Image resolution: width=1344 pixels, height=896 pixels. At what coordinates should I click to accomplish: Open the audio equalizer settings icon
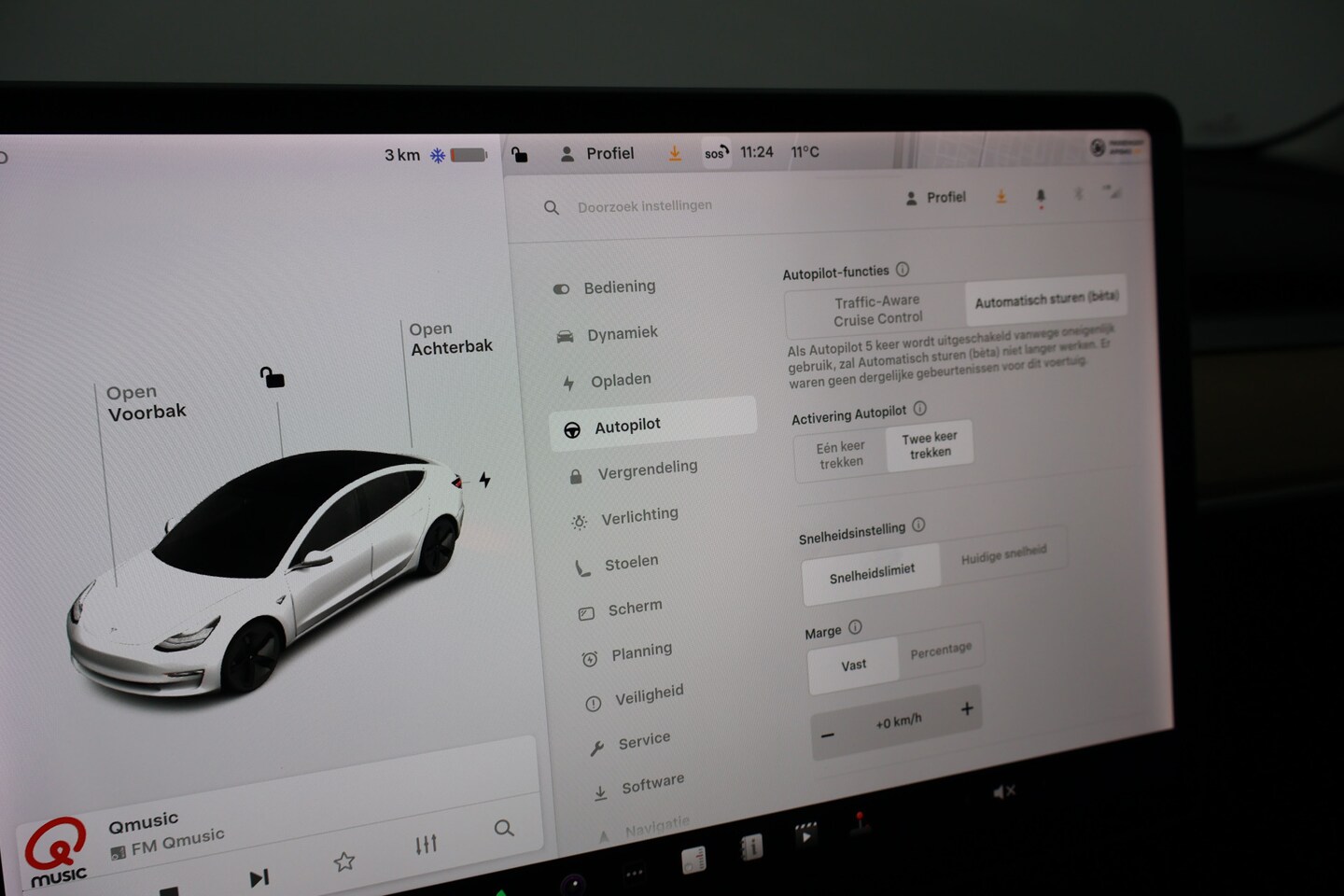coord(426,845)
